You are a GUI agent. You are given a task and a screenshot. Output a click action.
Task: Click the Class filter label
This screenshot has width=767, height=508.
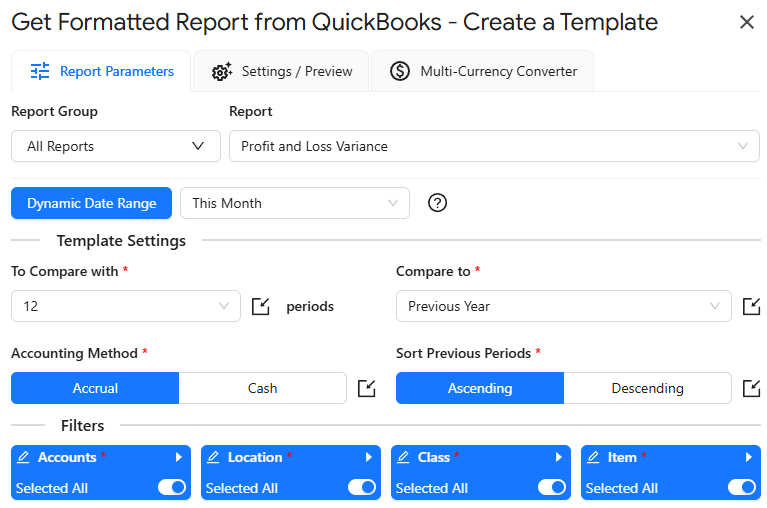(x=433, y=457)
